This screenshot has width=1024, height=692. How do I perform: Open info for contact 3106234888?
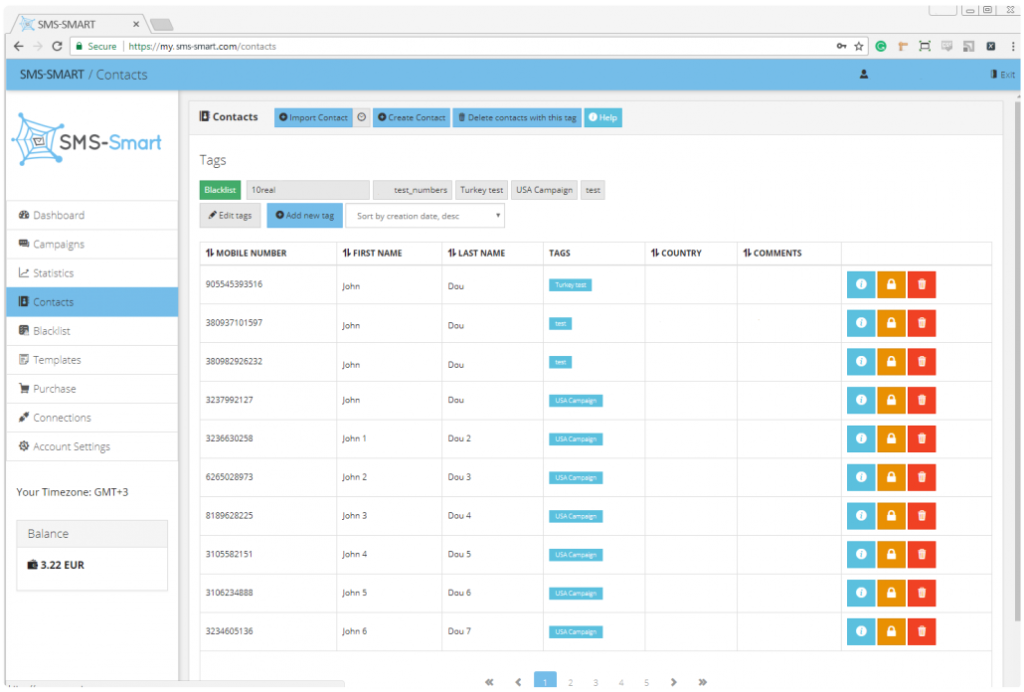(x=861, y=593)
